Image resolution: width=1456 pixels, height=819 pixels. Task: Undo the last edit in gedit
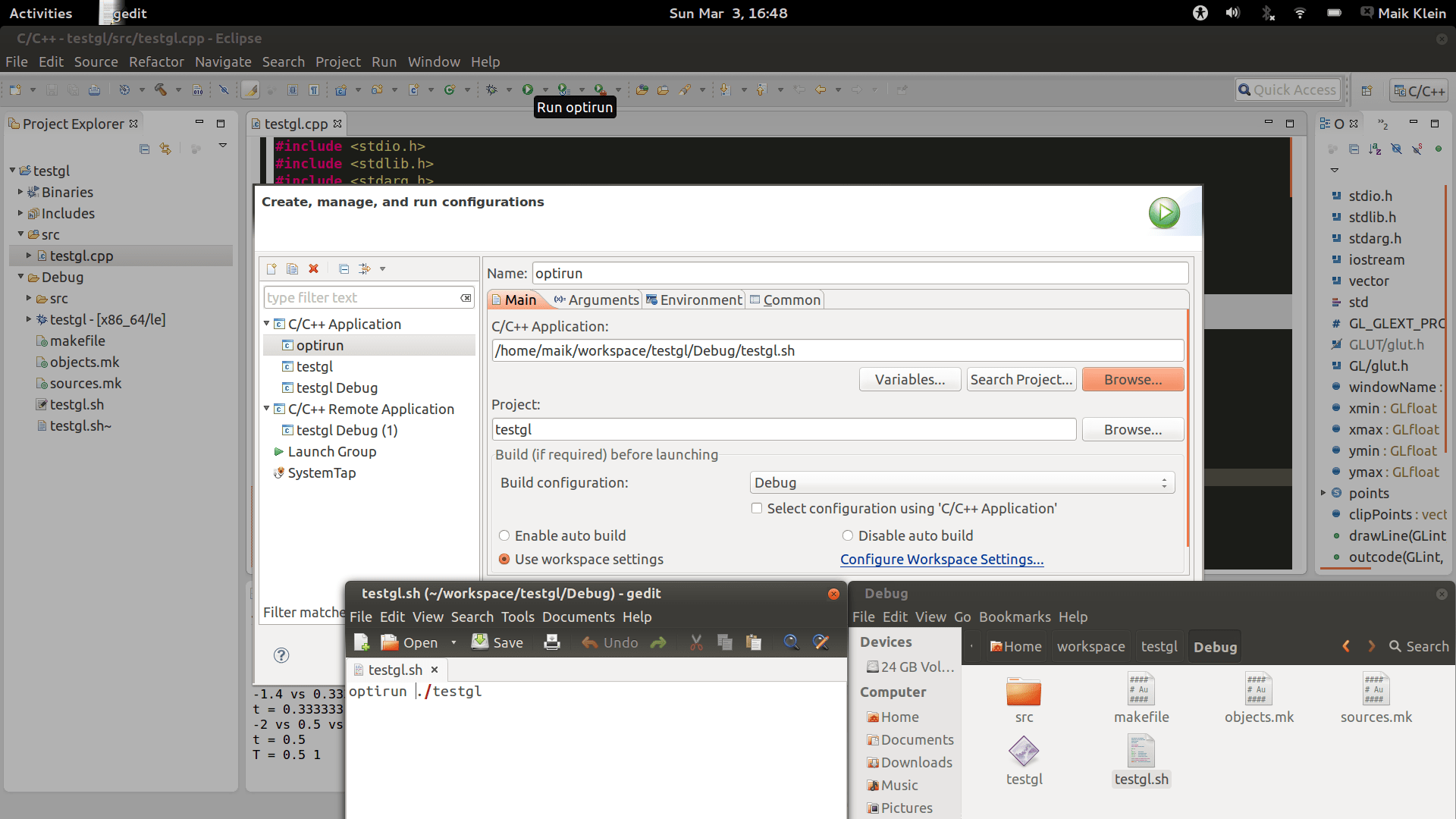609,642
